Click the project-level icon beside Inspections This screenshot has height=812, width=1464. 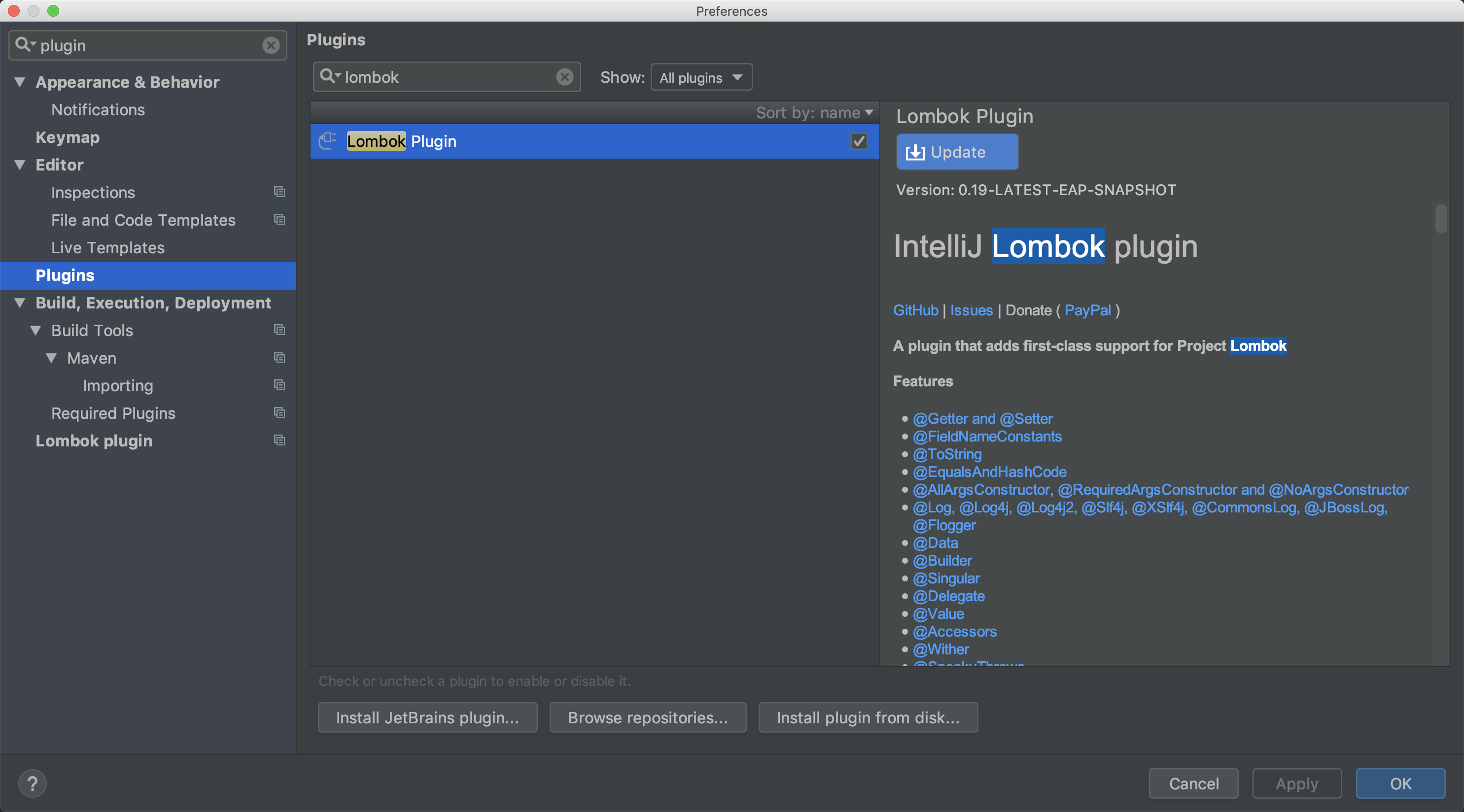tap(279, 192)
